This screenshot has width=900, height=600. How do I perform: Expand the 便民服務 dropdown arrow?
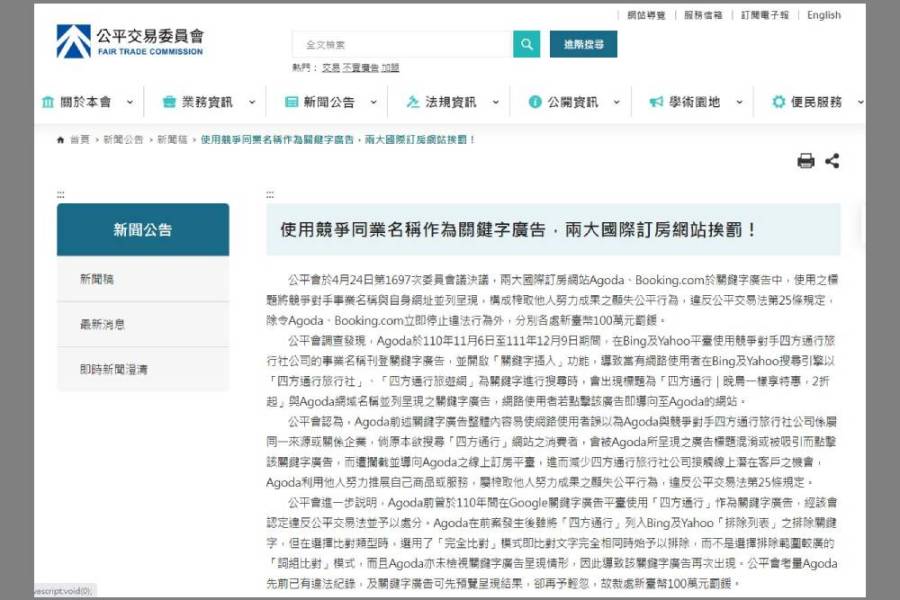point(860,103)
